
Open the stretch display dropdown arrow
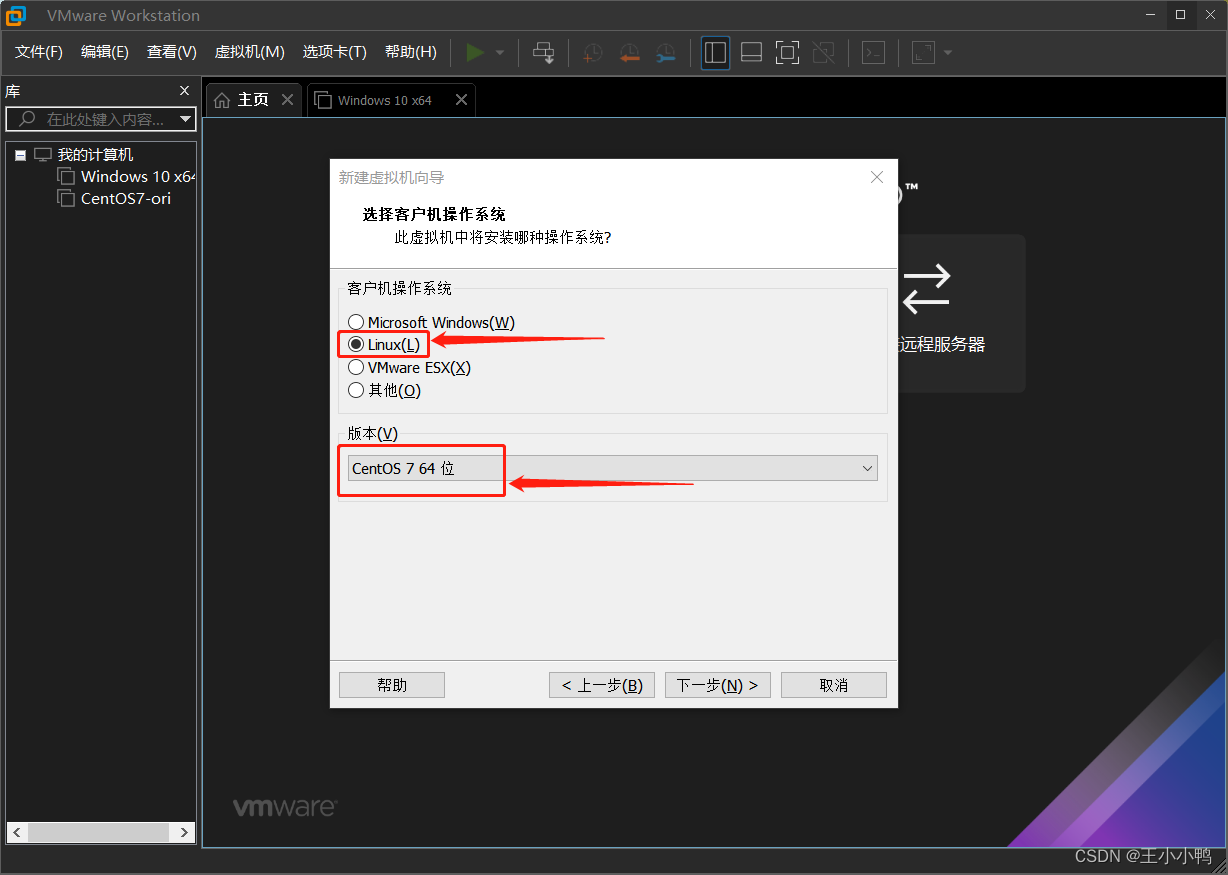[x=948, y=53]
